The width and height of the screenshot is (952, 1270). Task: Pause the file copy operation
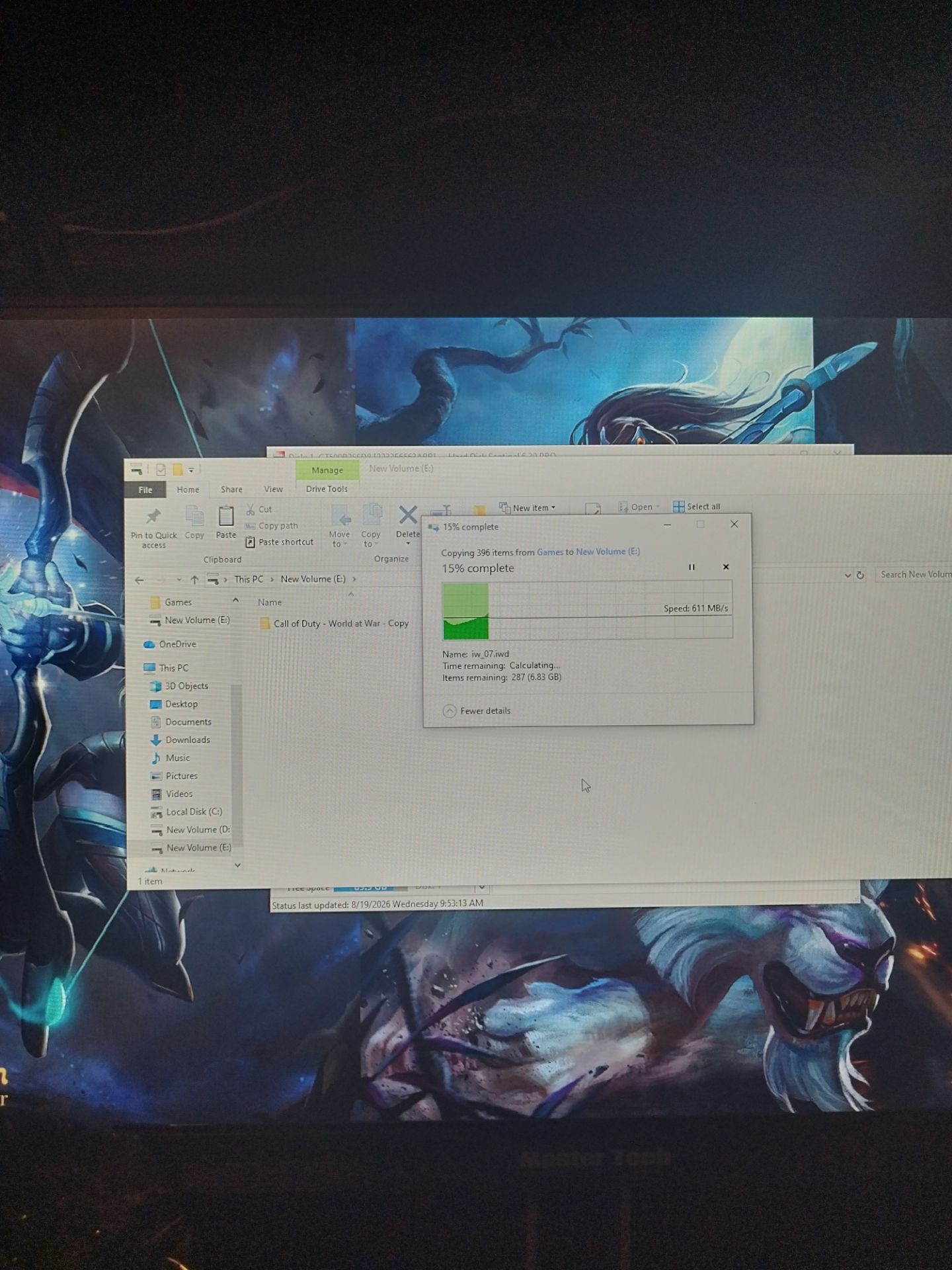pyautogui.click(x=692, y=568)
